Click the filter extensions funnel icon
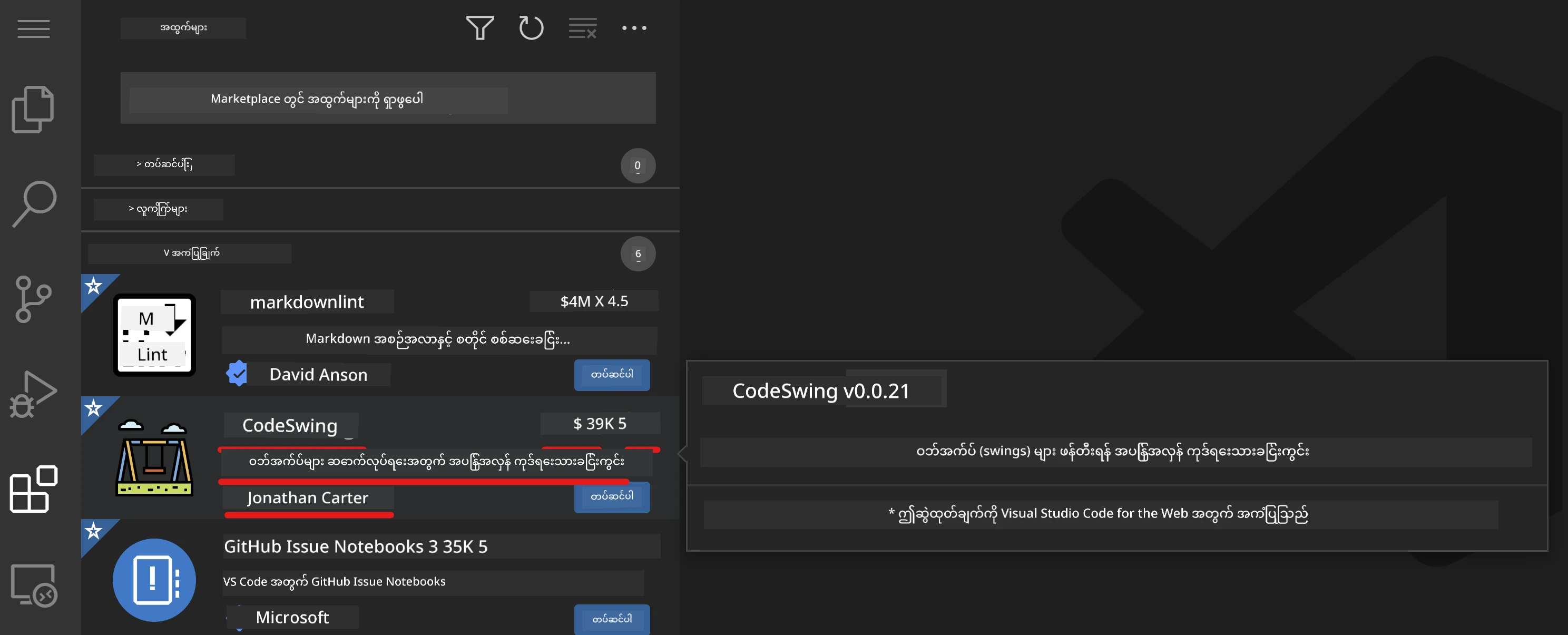Viewport: 1568px width, 635px height. (479, 28)
